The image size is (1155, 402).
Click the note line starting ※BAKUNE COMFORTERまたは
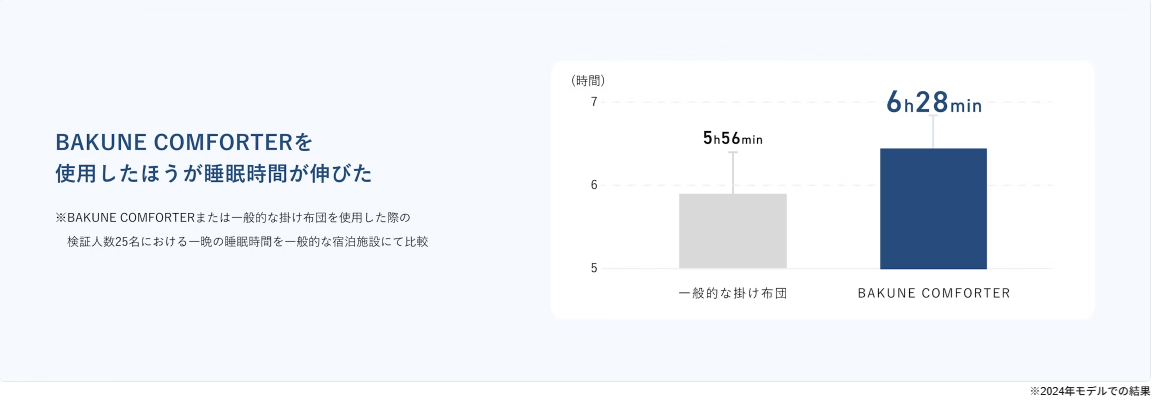click(233, 217)
